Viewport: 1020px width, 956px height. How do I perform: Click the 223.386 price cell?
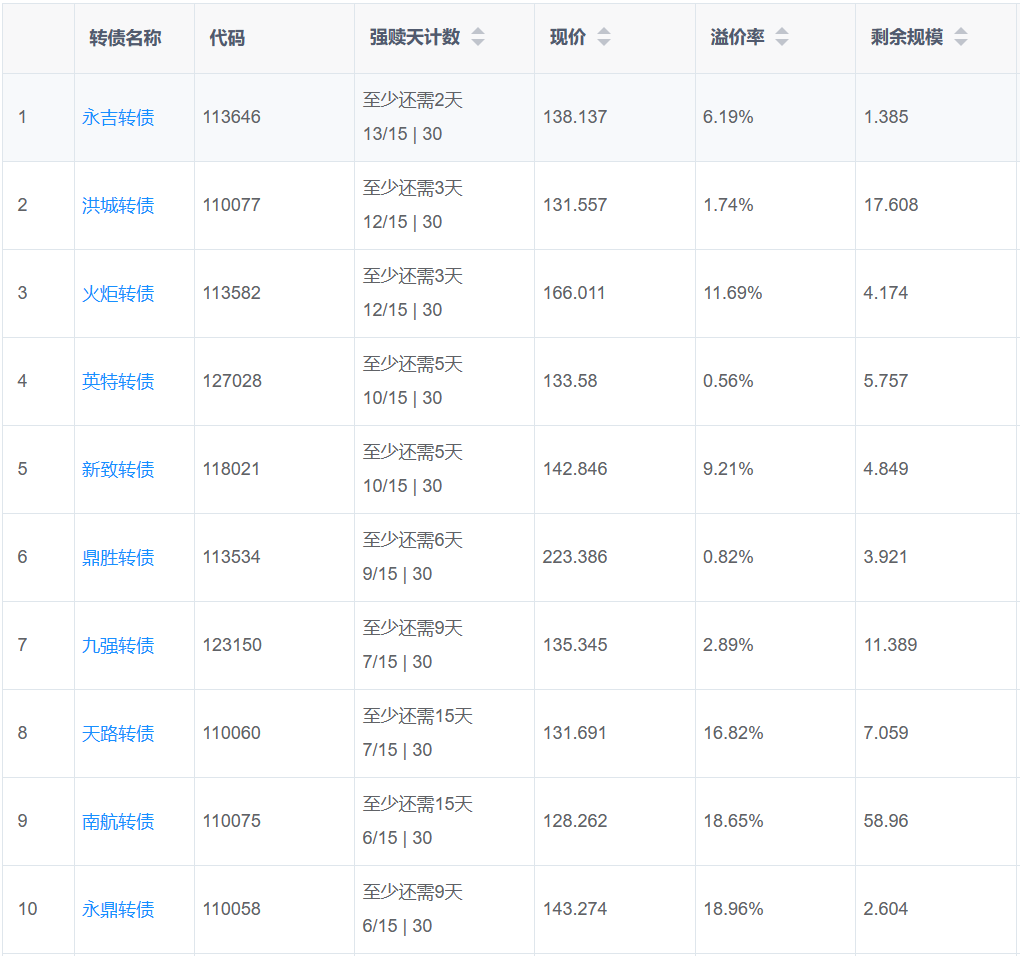point(575,557)
